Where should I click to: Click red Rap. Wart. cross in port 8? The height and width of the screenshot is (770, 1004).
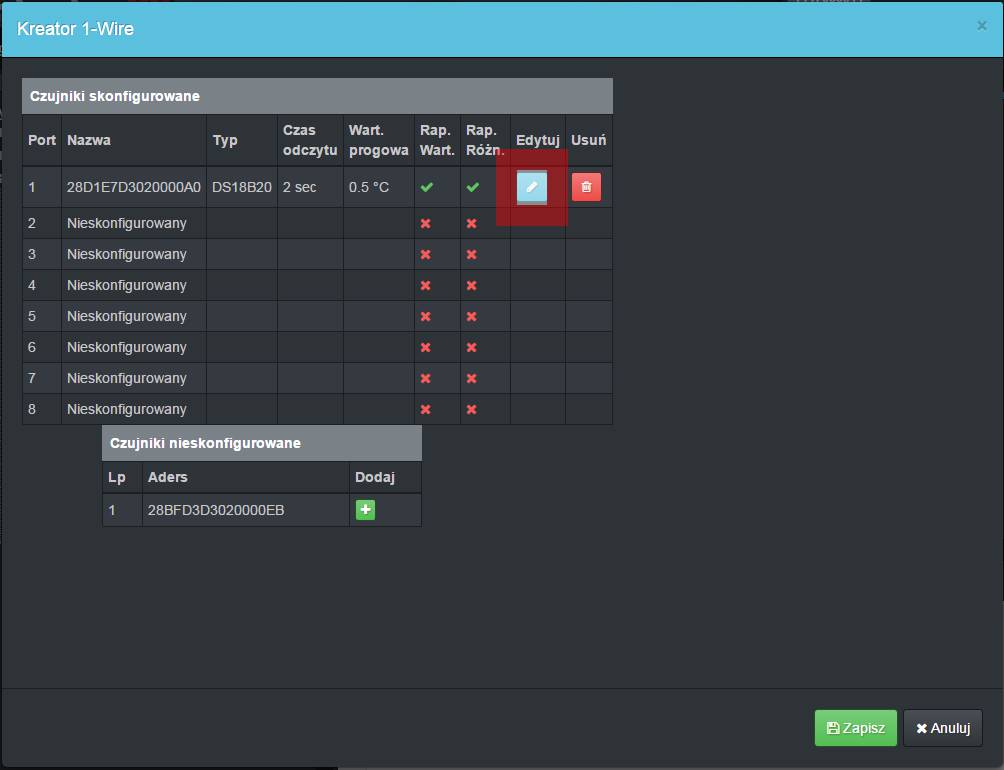(x=426, y=409)
